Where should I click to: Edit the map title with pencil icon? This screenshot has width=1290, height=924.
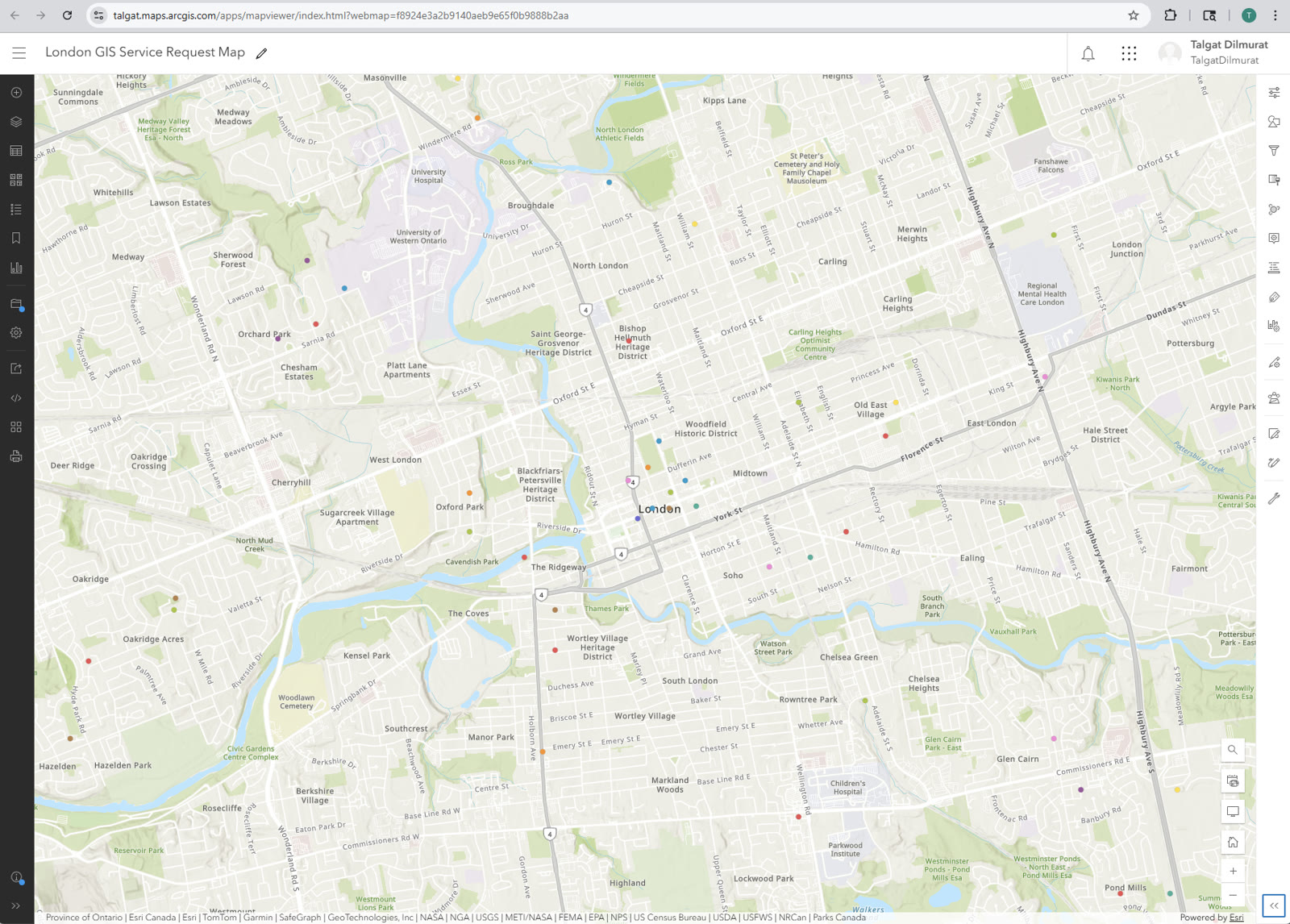(x=261, y=53)
